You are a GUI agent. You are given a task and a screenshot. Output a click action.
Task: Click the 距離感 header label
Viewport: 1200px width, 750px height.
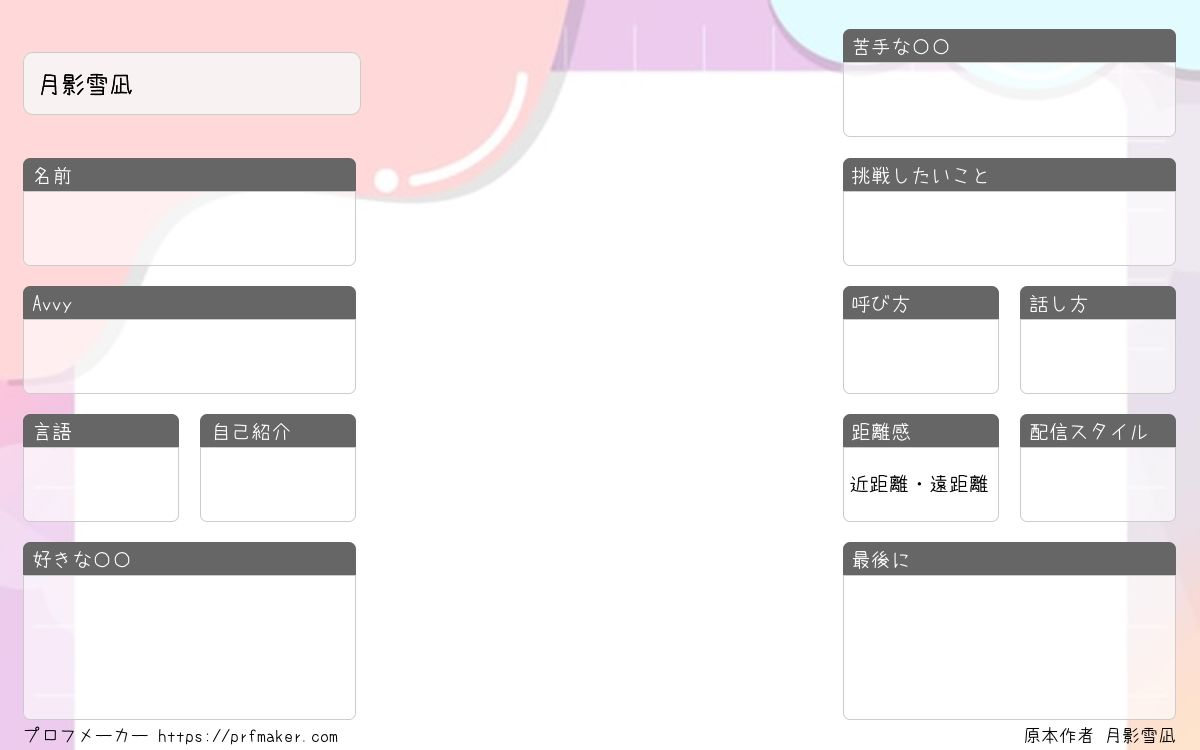[881, 432]
